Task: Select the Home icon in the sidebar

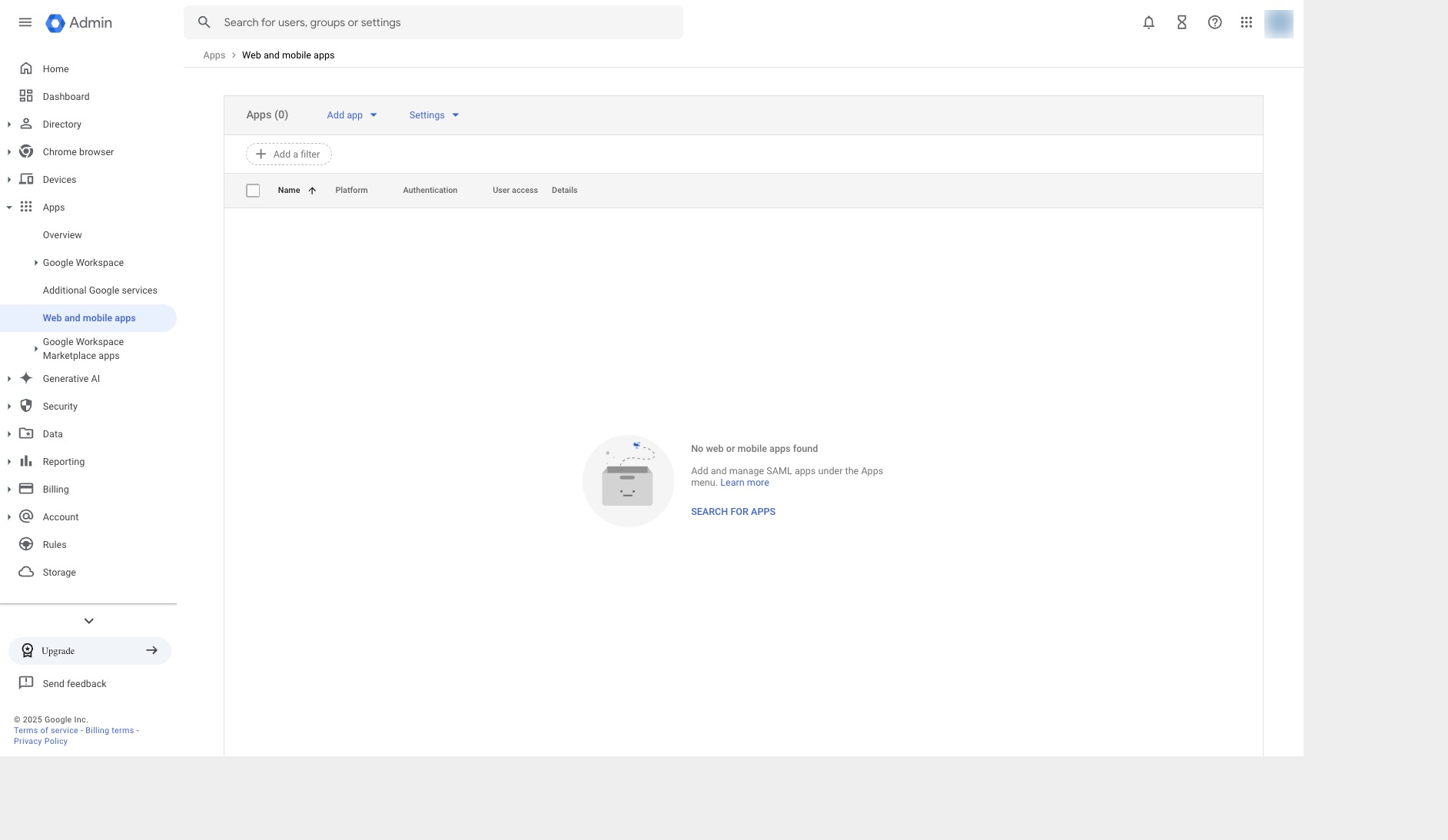Action: point(26,68)
